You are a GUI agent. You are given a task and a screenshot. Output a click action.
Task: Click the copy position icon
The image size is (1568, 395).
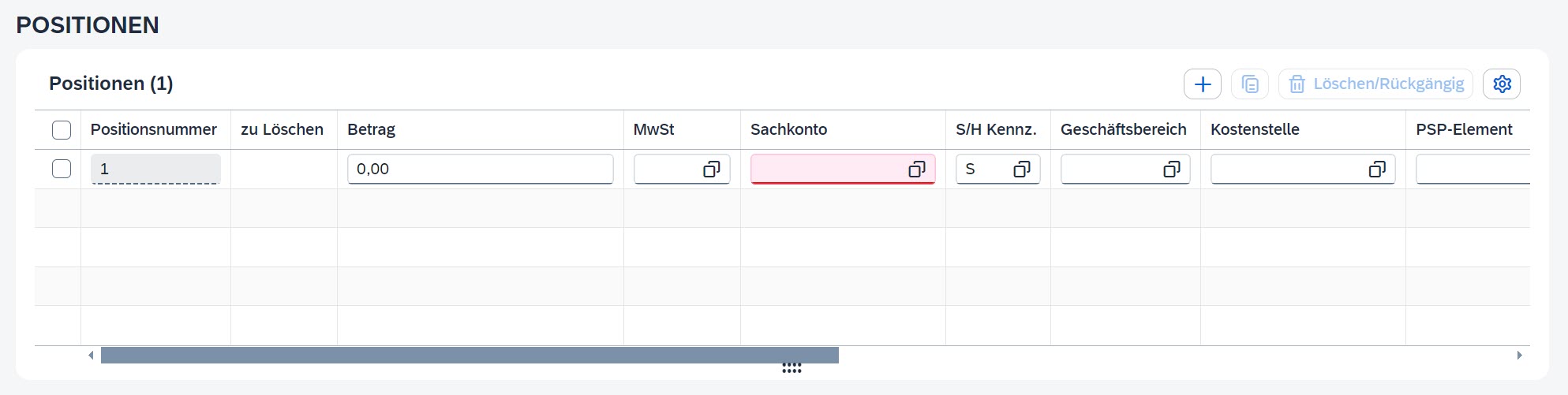[1249, 84]
